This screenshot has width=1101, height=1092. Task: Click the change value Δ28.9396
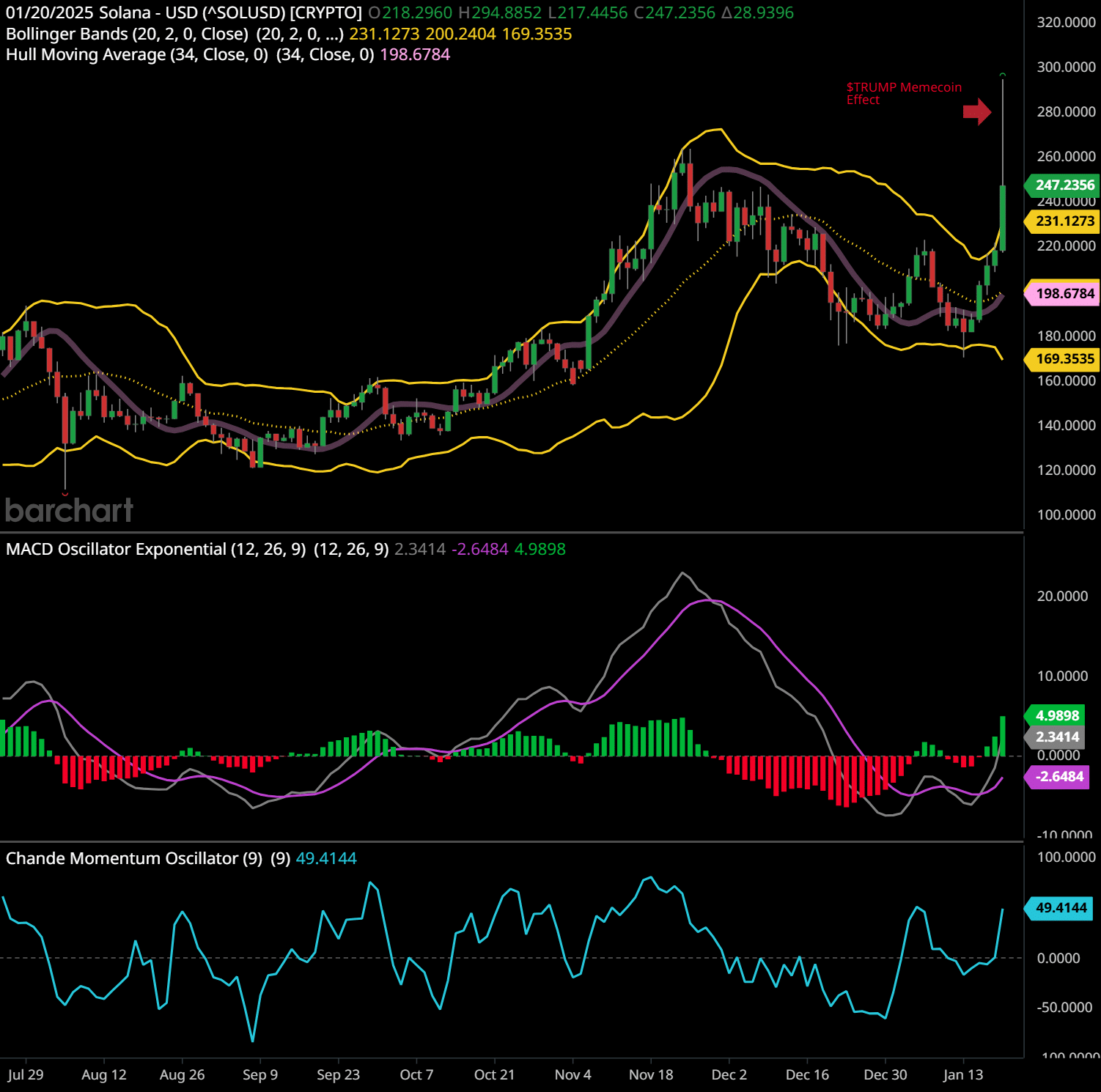point(757,12)
